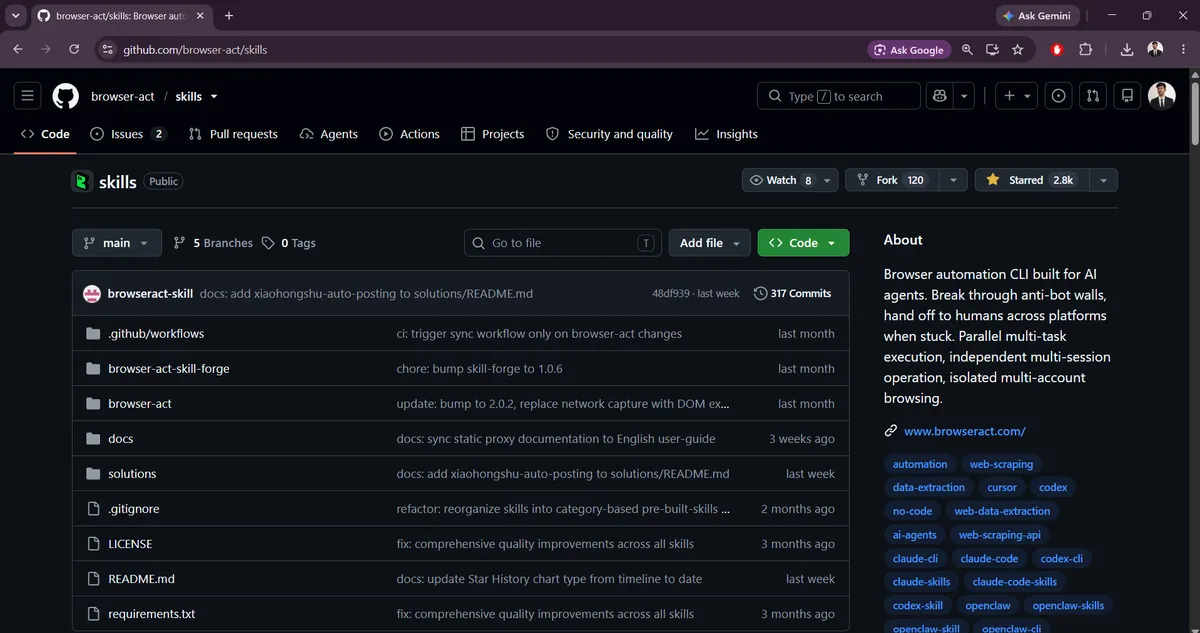Image resolution: width=1200 pixels, height=633 pixels.
Task: Click the zoom magnifier icon in address bar
Action: point(967,49)
